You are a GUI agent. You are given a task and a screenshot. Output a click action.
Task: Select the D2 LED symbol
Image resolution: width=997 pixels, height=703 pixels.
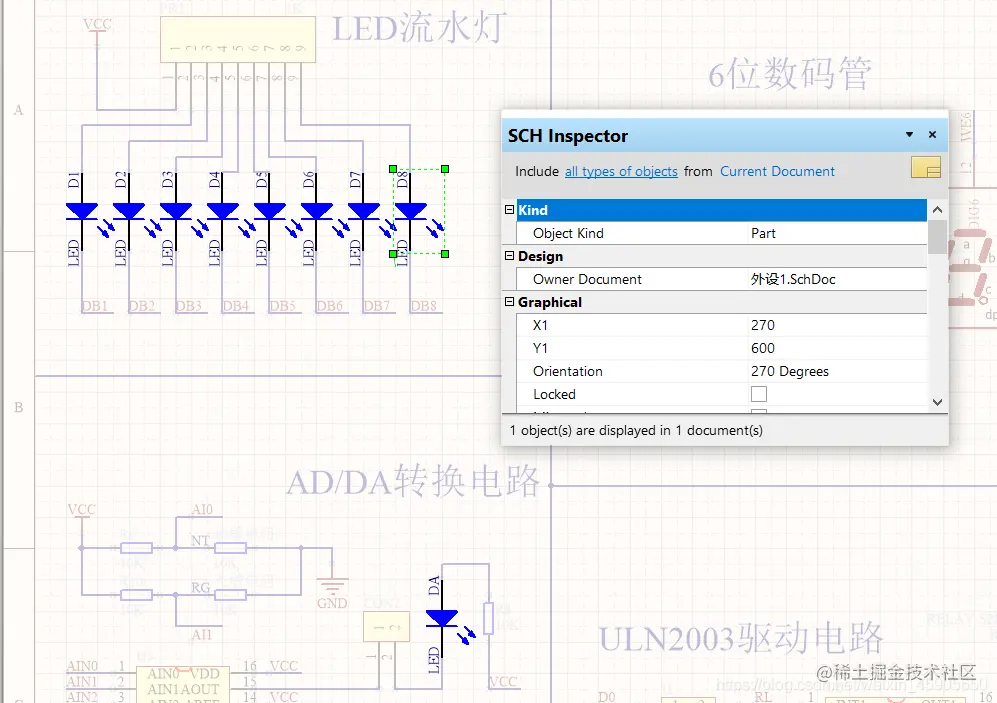point(128,212)
